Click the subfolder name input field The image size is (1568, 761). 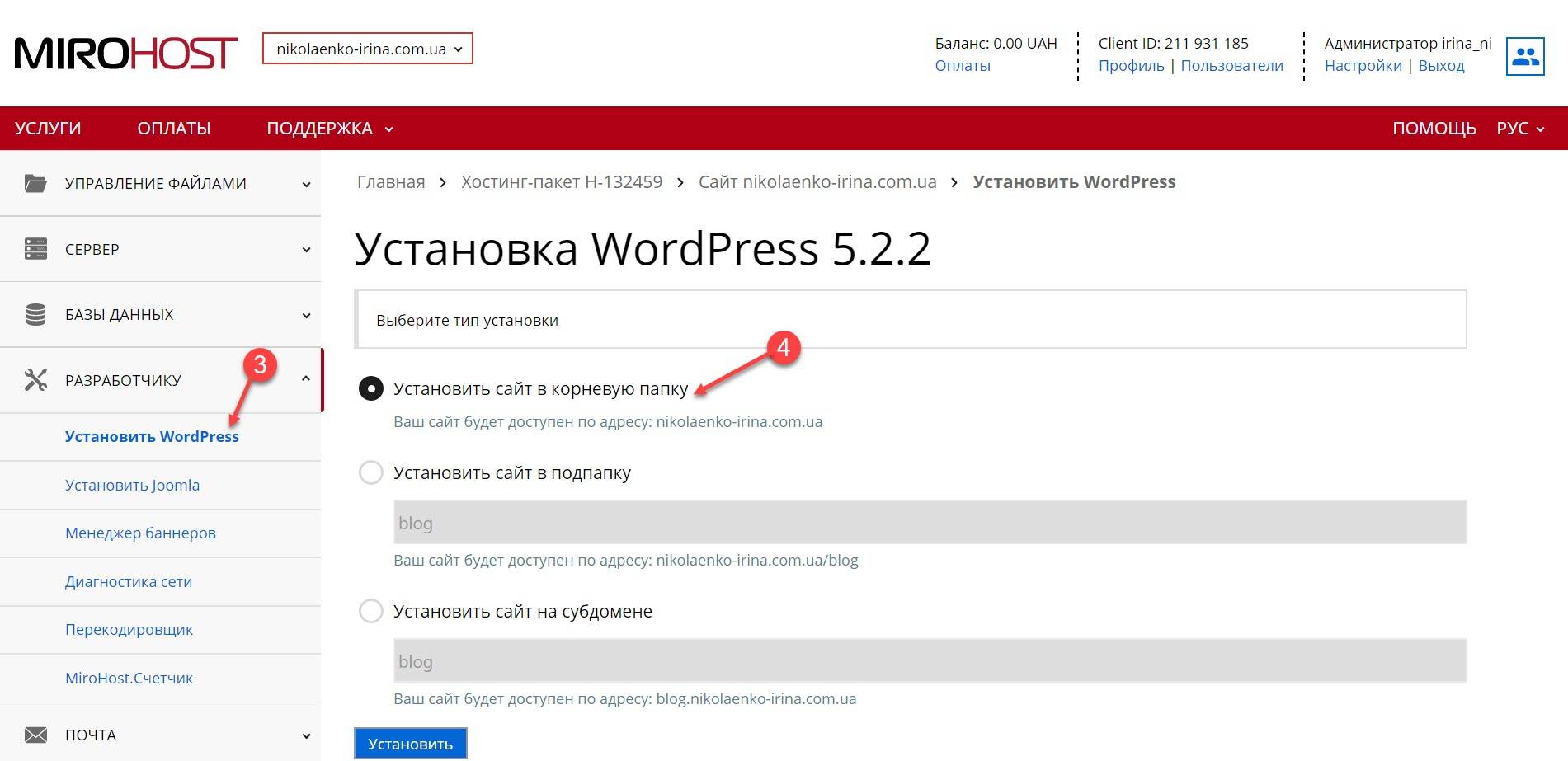930,522
